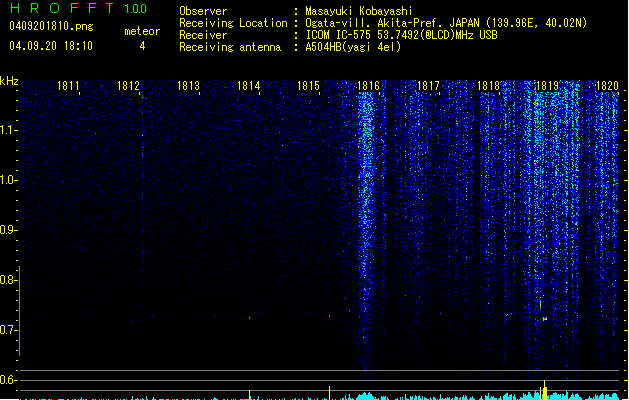Viewport: 629px width, 400px height.
Task: Click the yellow level spike below 1815
Action: tap(329, 393)
